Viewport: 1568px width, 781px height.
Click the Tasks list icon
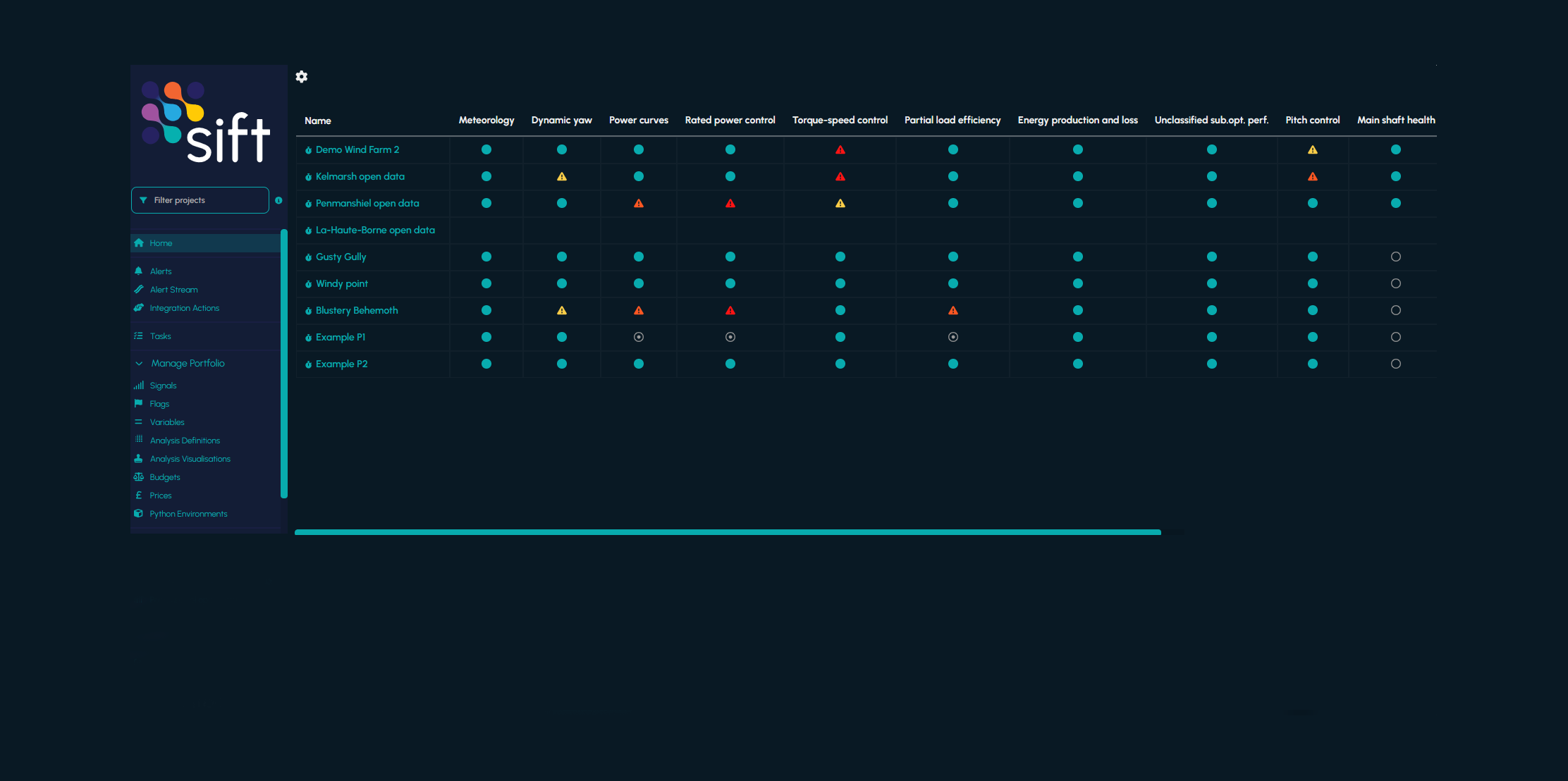139,336
